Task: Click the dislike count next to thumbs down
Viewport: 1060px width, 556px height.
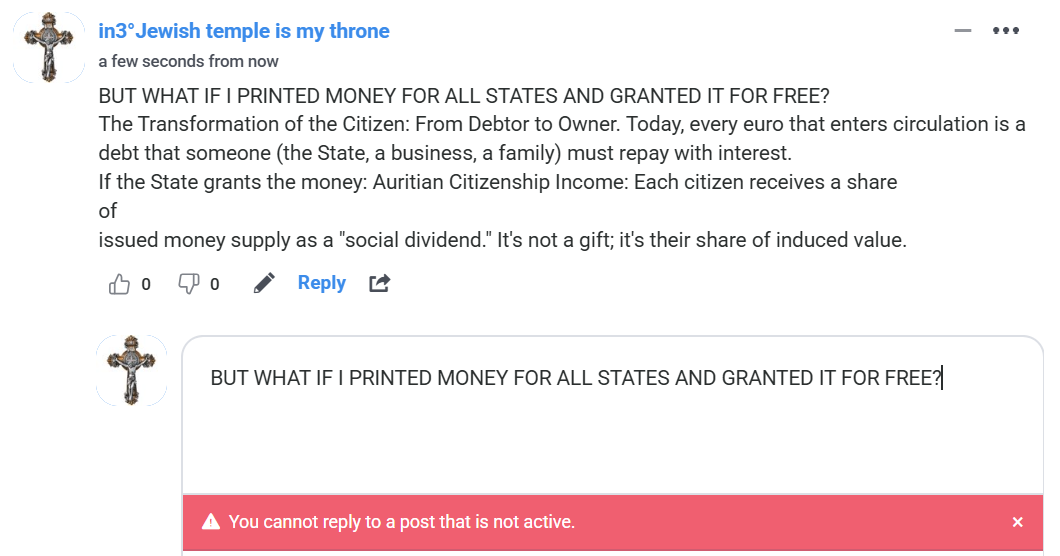Action: click(214, 284)
